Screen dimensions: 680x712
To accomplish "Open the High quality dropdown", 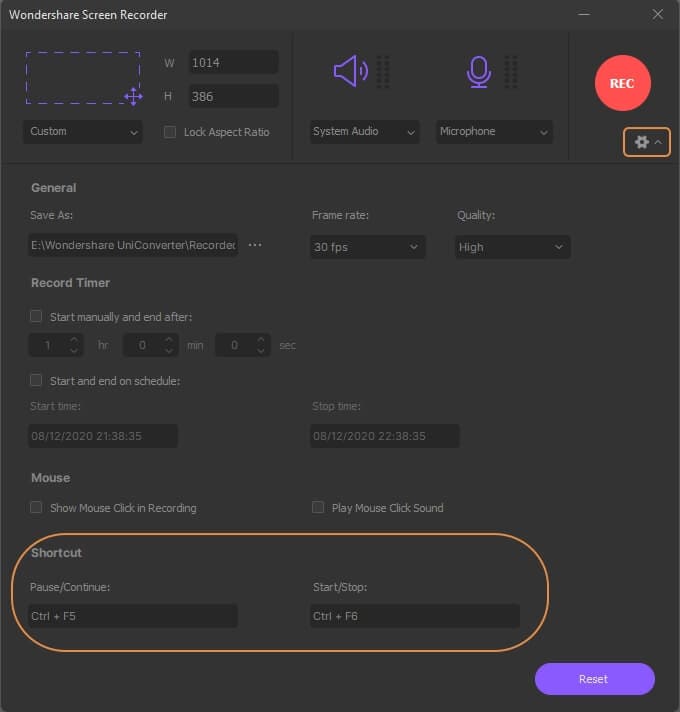I will (512, 247).
